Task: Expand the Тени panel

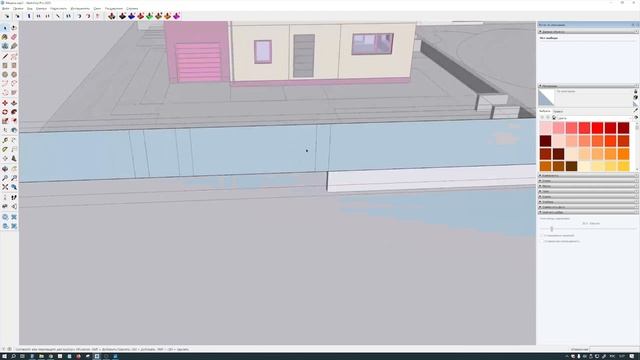Action: tap(588, 191)
